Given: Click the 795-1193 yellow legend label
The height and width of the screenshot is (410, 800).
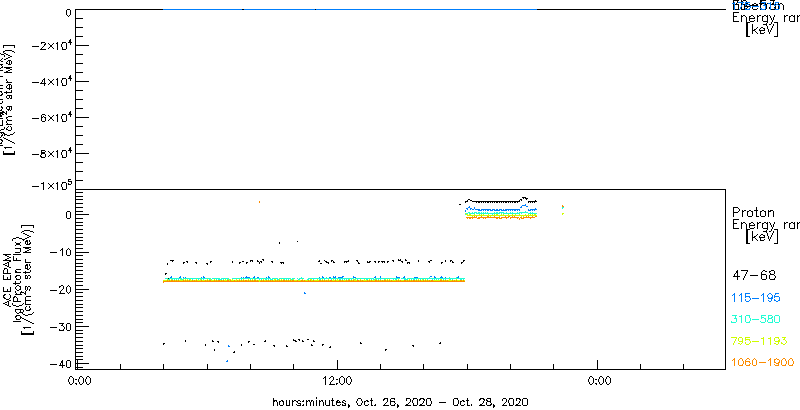Looking at the screenshot, I should click(760, 341).
